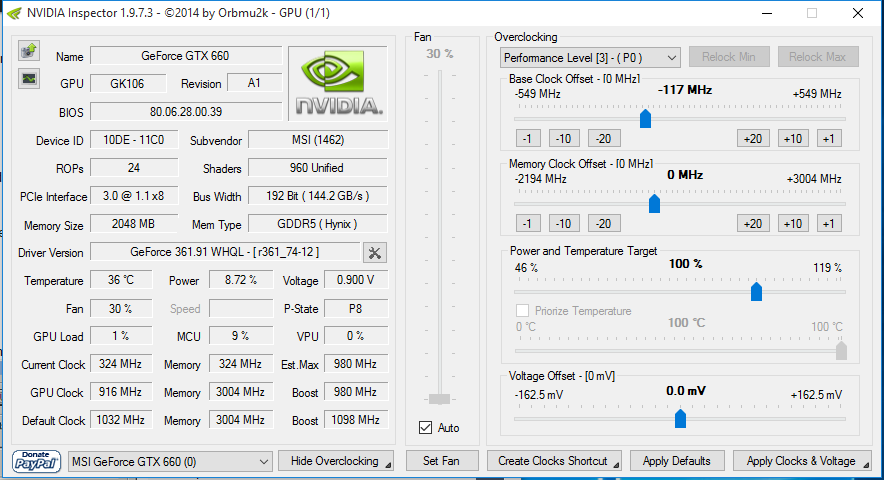Click the Mem Type value GDDR5 (Hynix)

tap(318, 224)
